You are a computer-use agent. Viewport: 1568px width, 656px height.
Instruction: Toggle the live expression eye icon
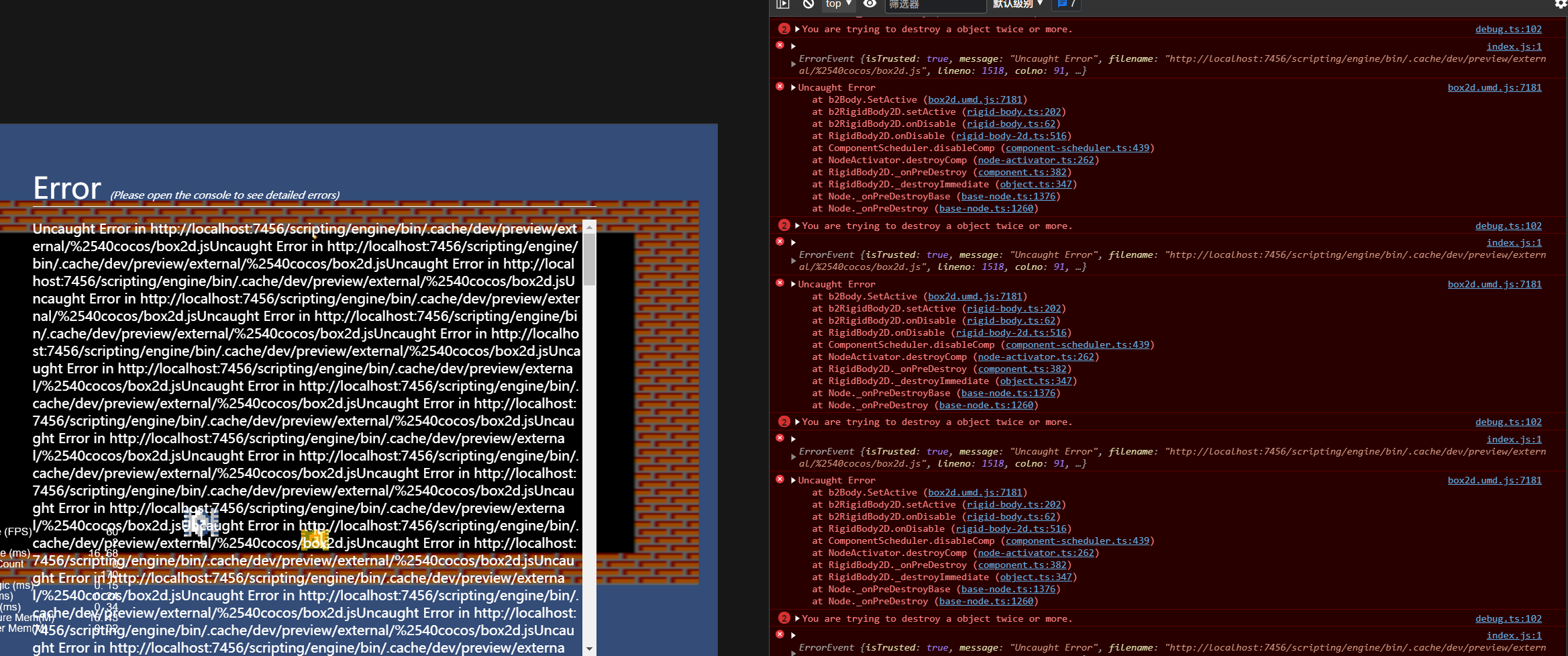click(x=870, y=4)
